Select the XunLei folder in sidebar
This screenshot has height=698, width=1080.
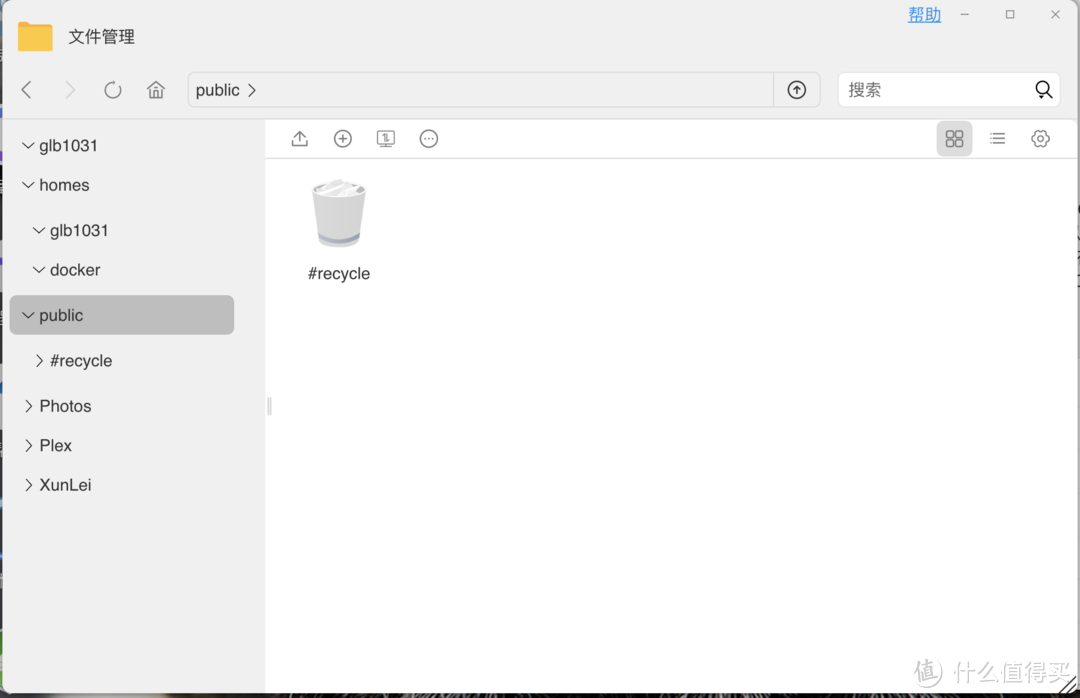(x=65, y=485)
